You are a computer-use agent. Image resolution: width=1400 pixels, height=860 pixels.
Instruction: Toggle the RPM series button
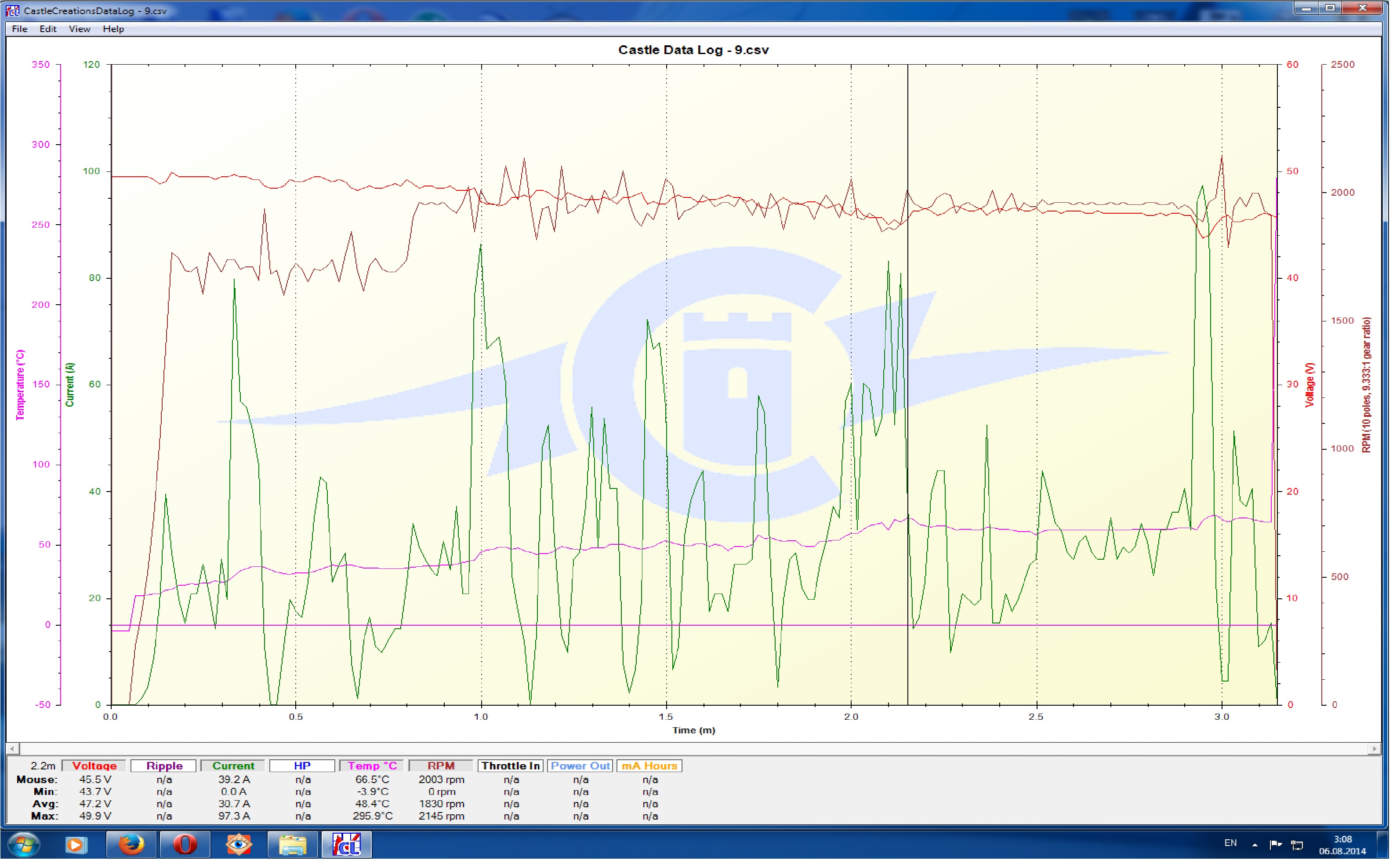(441, 765)
